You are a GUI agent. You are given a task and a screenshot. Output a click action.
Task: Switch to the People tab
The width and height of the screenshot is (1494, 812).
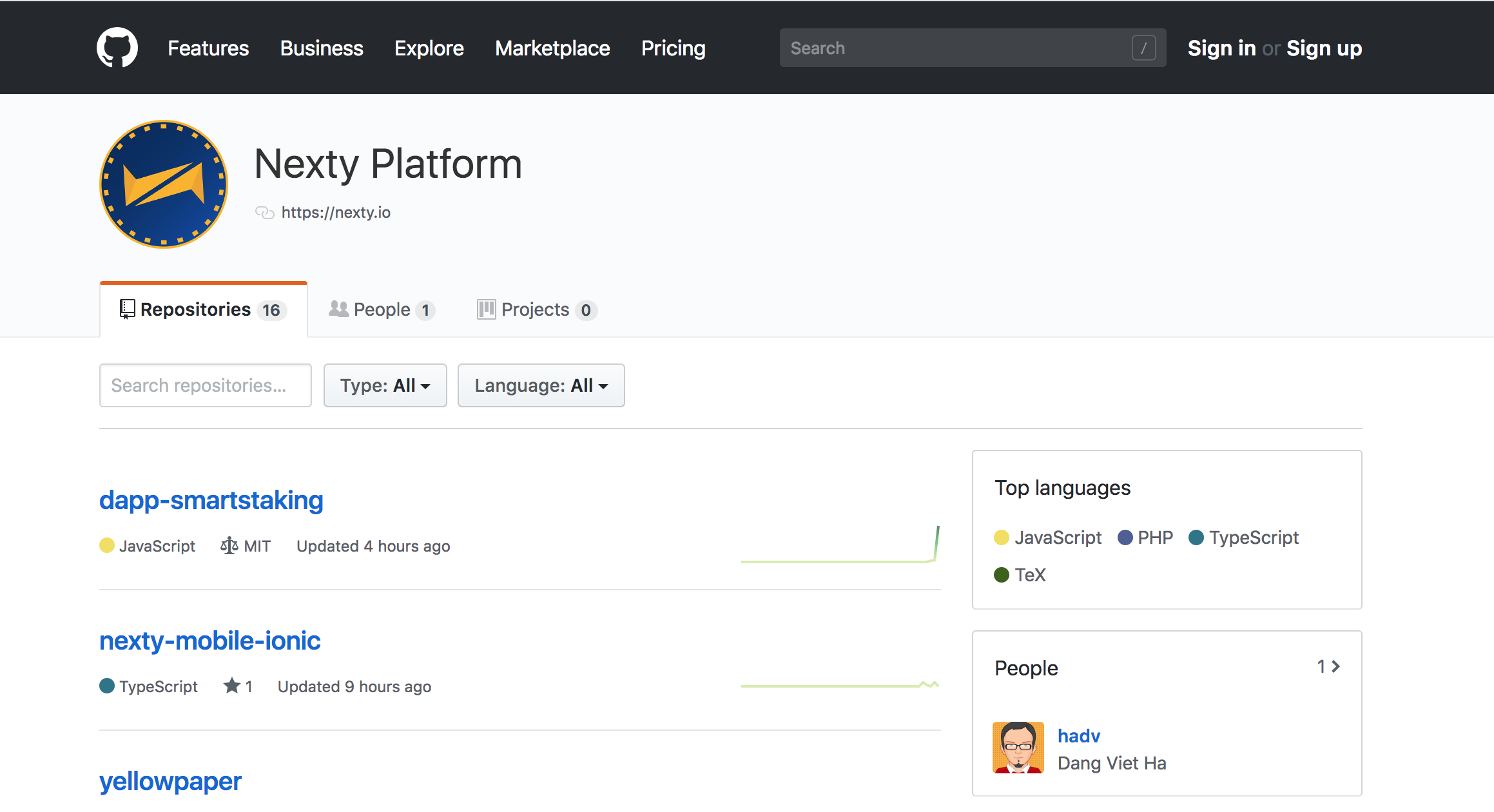[x=382, y=310]
